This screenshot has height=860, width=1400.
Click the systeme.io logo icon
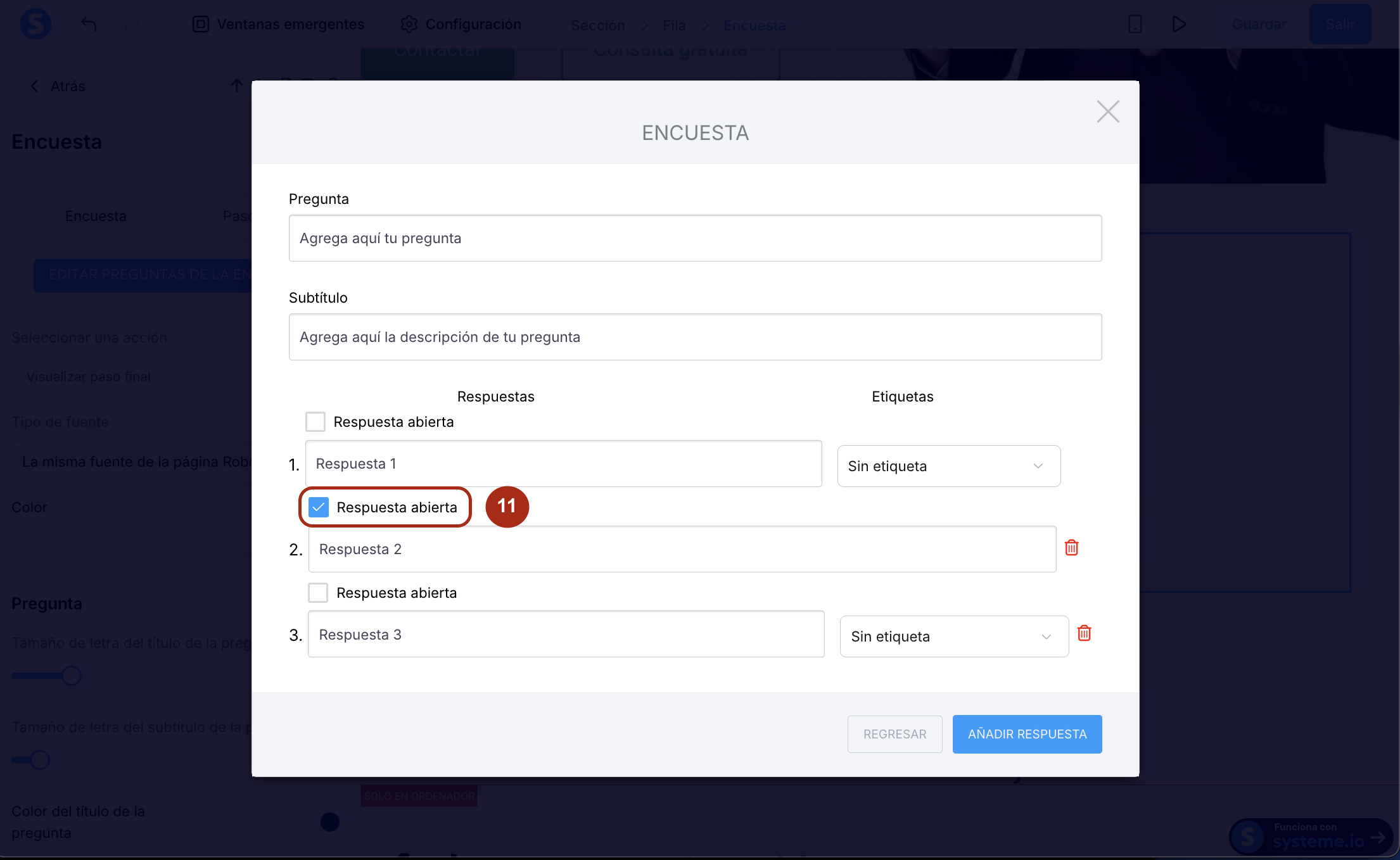(35, 24)
